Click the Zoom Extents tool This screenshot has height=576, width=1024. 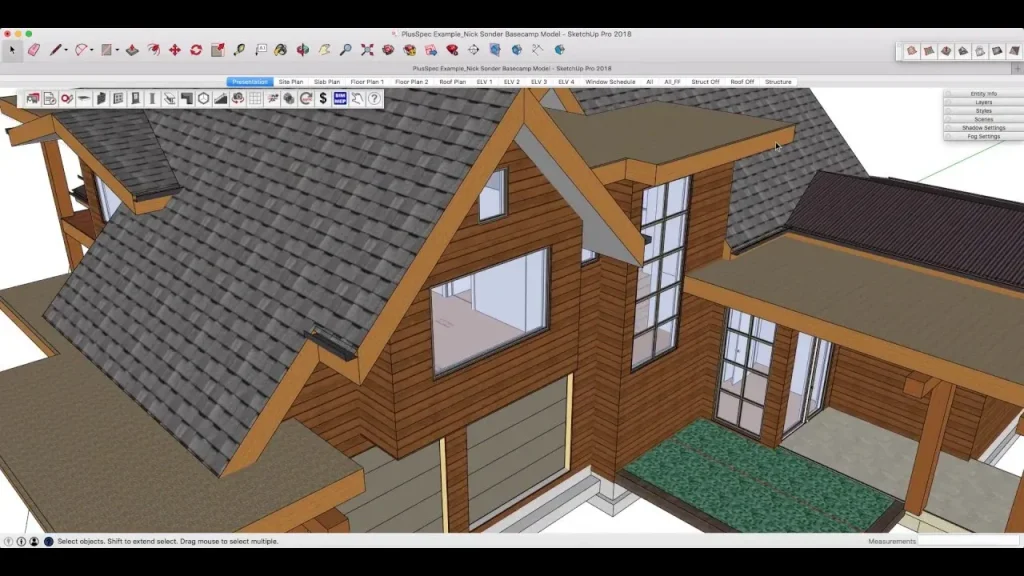coord(367,50)
